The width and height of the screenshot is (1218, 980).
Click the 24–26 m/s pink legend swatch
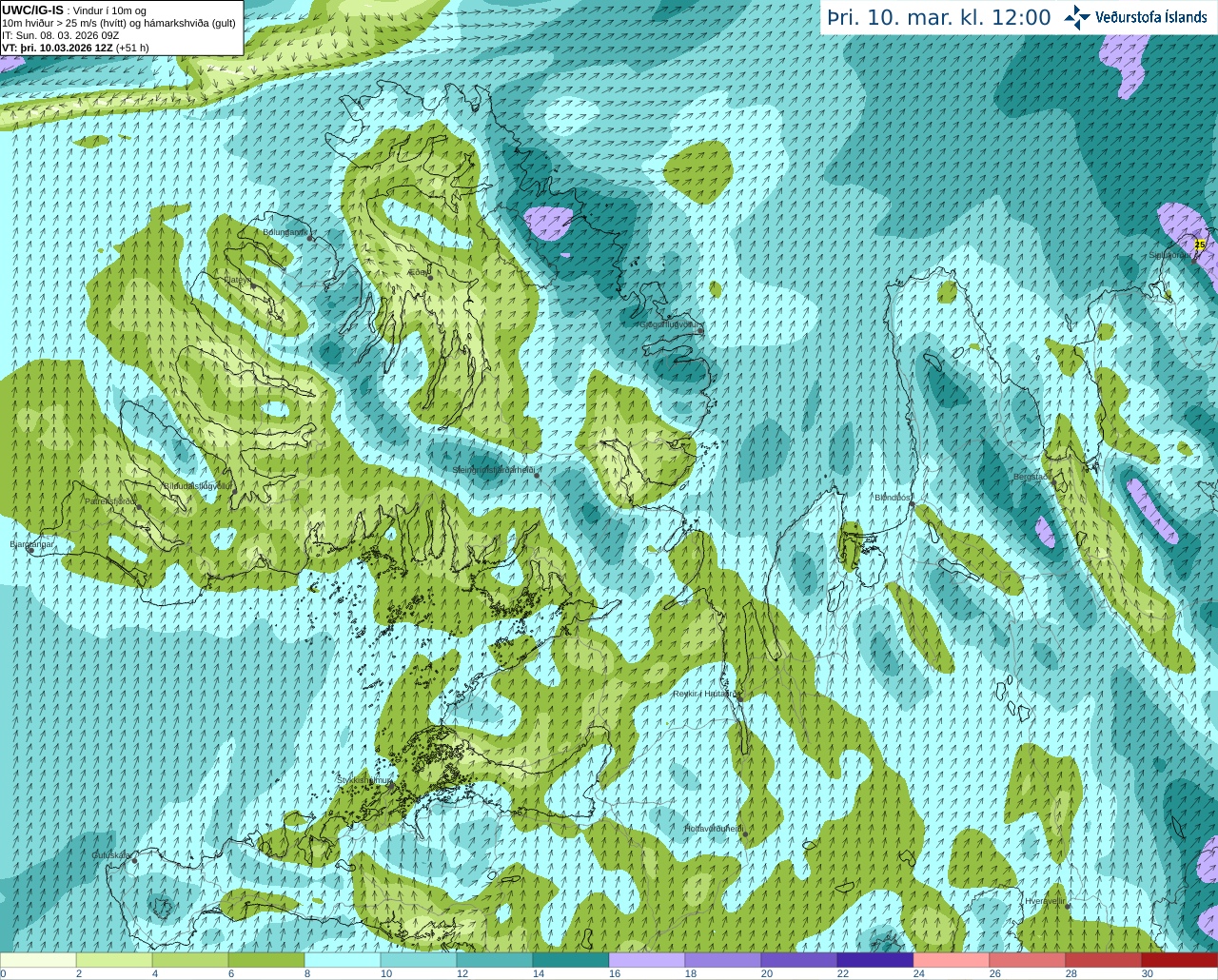coord(952,960)
